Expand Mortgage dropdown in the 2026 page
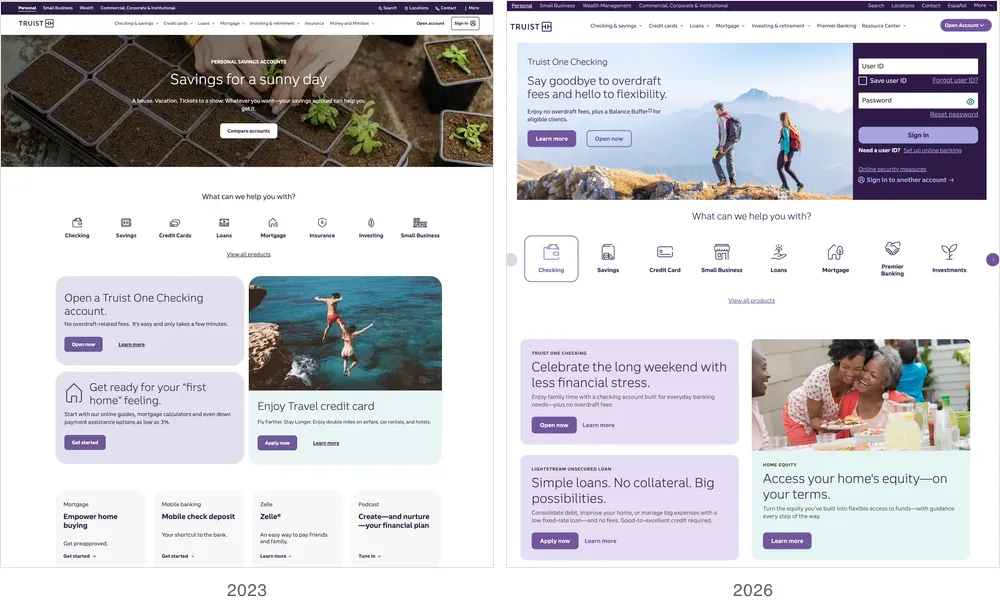 click(x=730, y=26)
